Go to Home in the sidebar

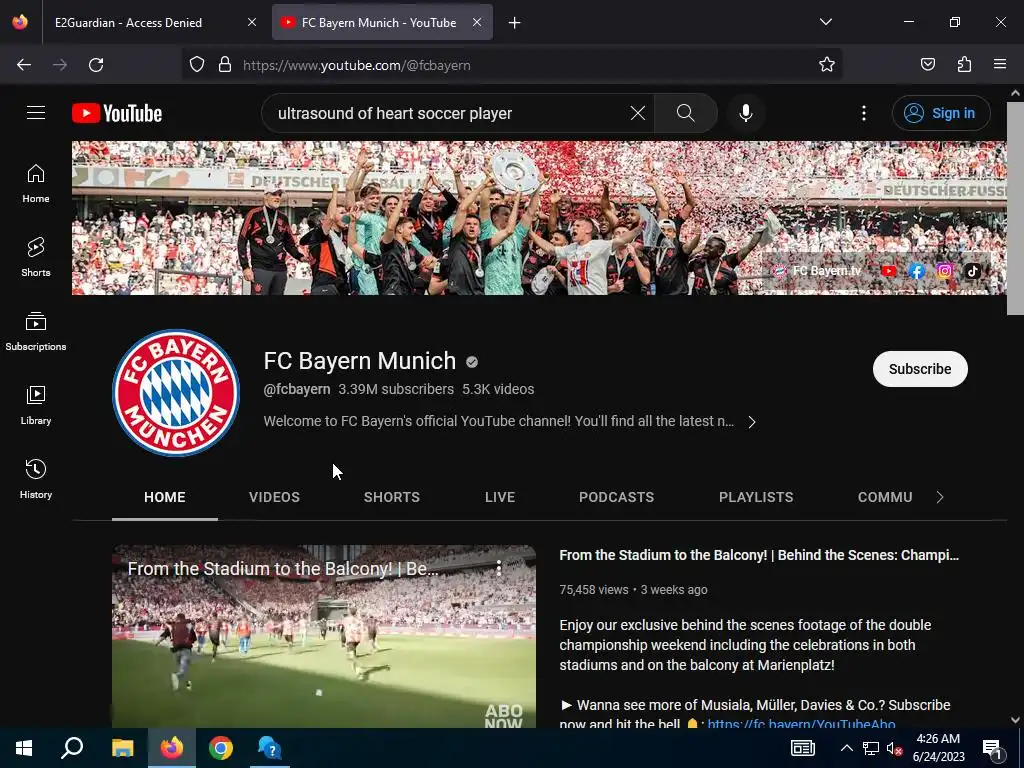click(x=36, y=184)
